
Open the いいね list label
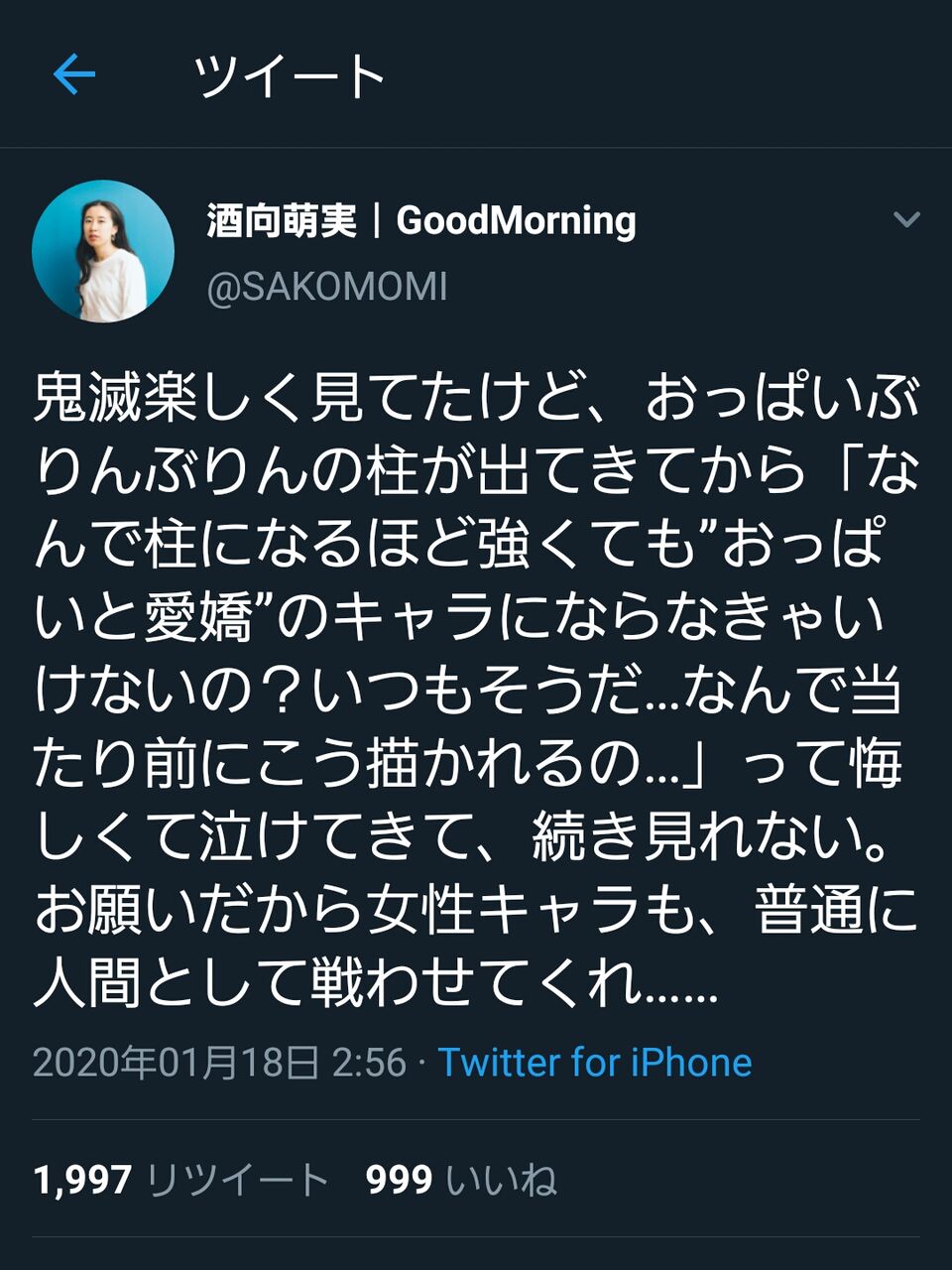[501, 1180]
